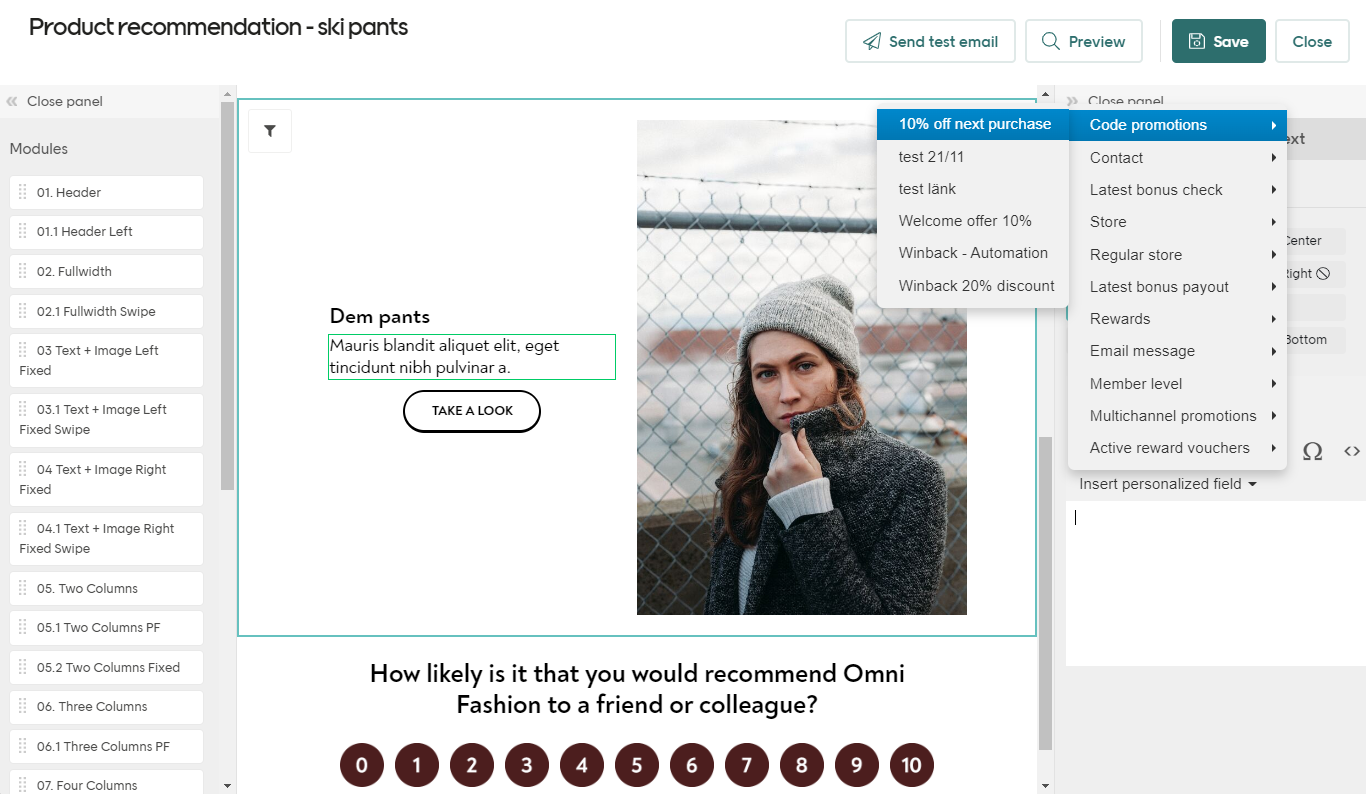Collapse the right panel using the chevrons icon
Image resolution: width=1366 pixels, height=794 pixels.
(1074, 100)
